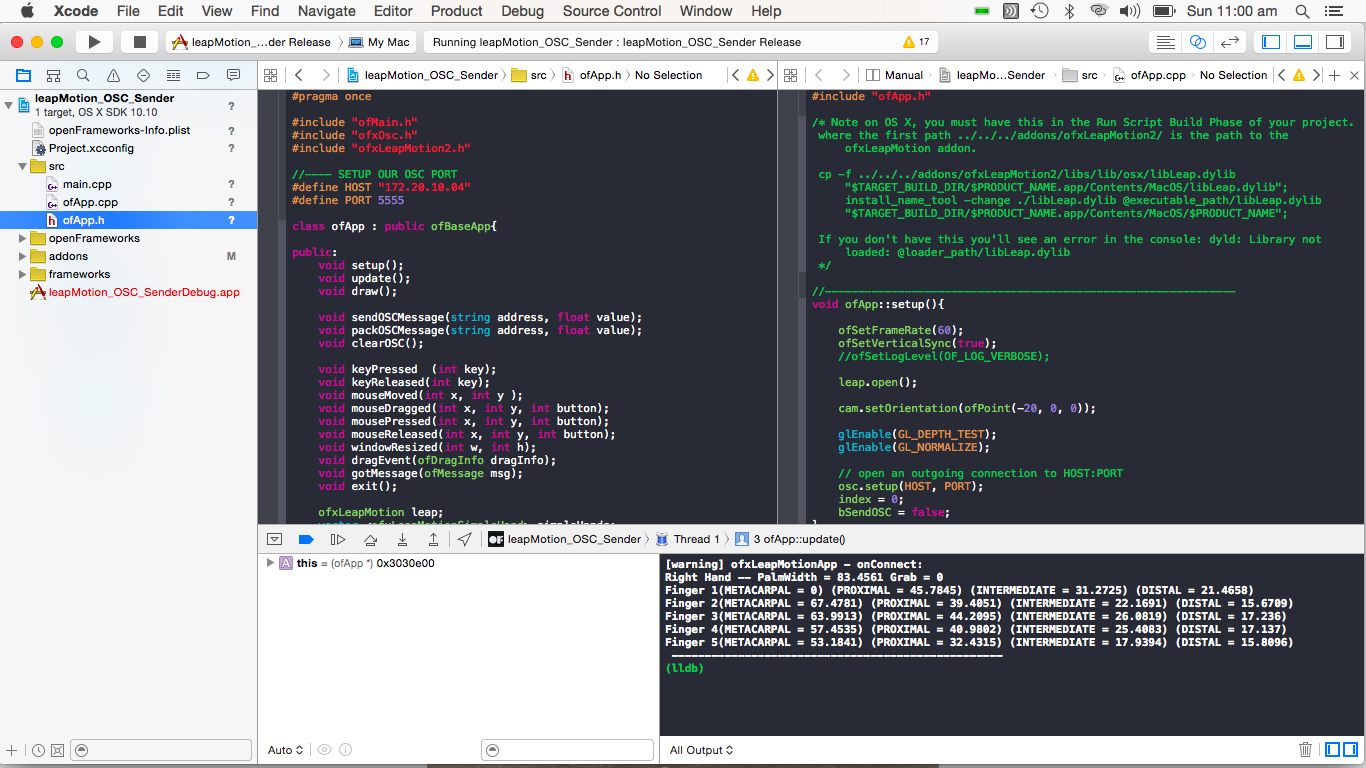
Task: Click the navigator filter field
Action: coord(161,750)
